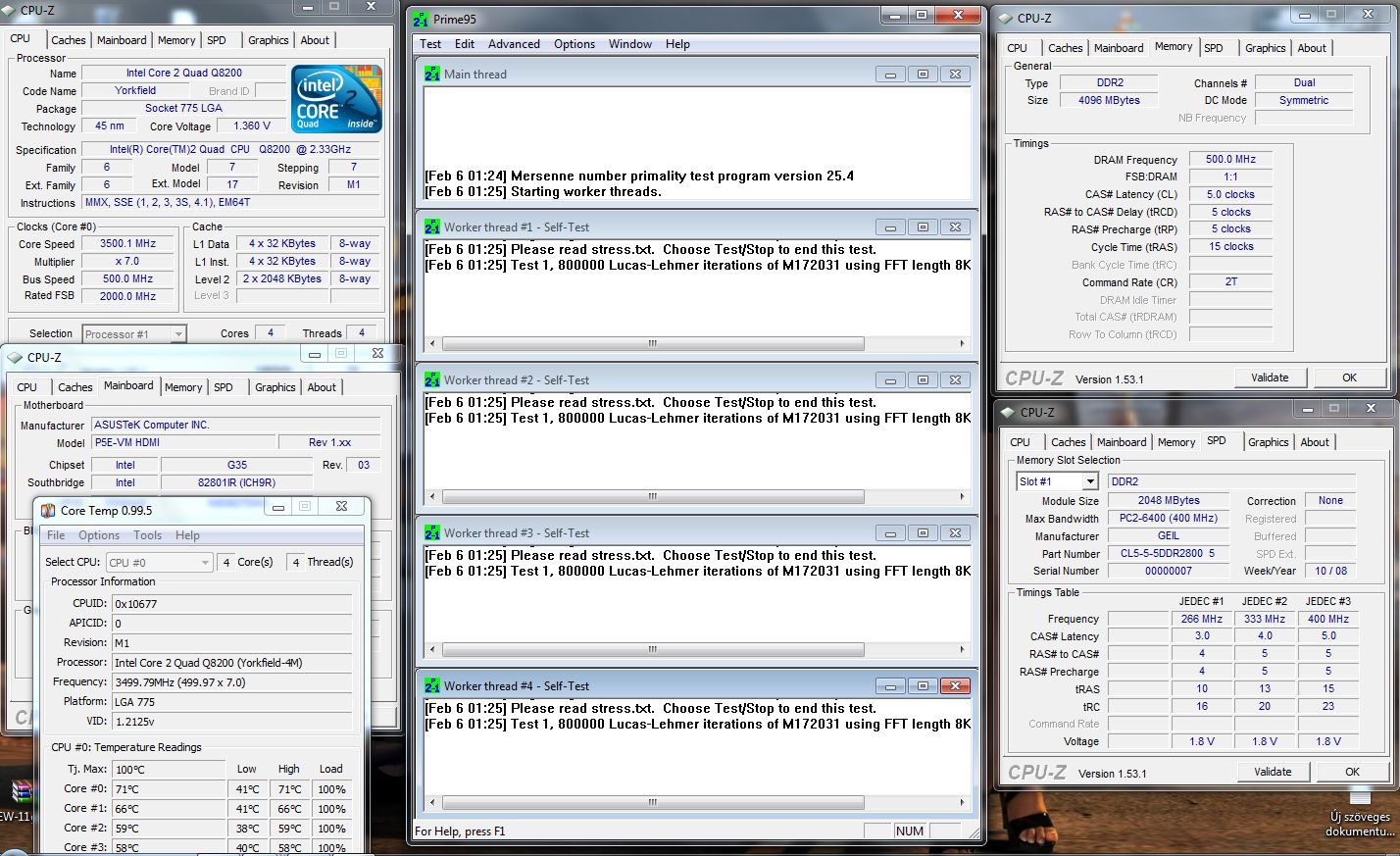The height and width of the screenshot is (856, 1400).
Task: Close the Worker thread #4 child window
Action: click(x=955, y=686)
